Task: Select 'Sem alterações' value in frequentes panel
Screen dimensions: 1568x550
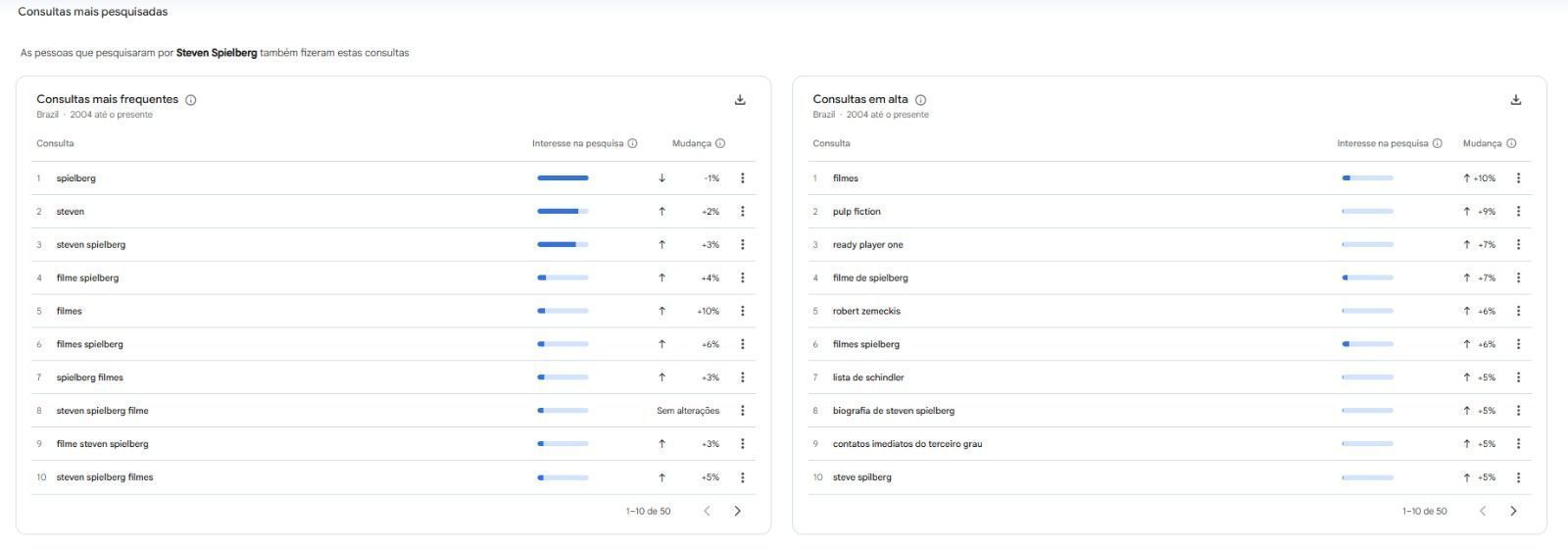Action: 688,411
